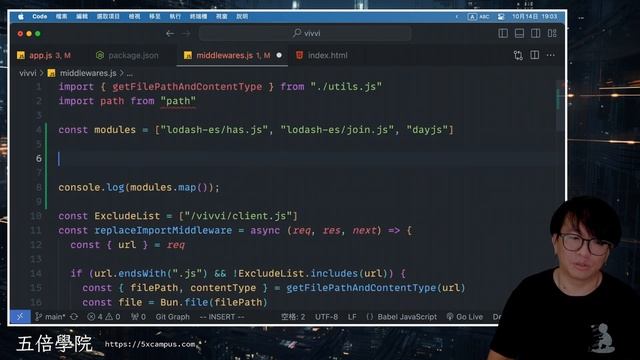This screenshot has width=640, height=360.
Task: Go back with the left arrow
Action: pyautogui.click(x=170, y=33)
